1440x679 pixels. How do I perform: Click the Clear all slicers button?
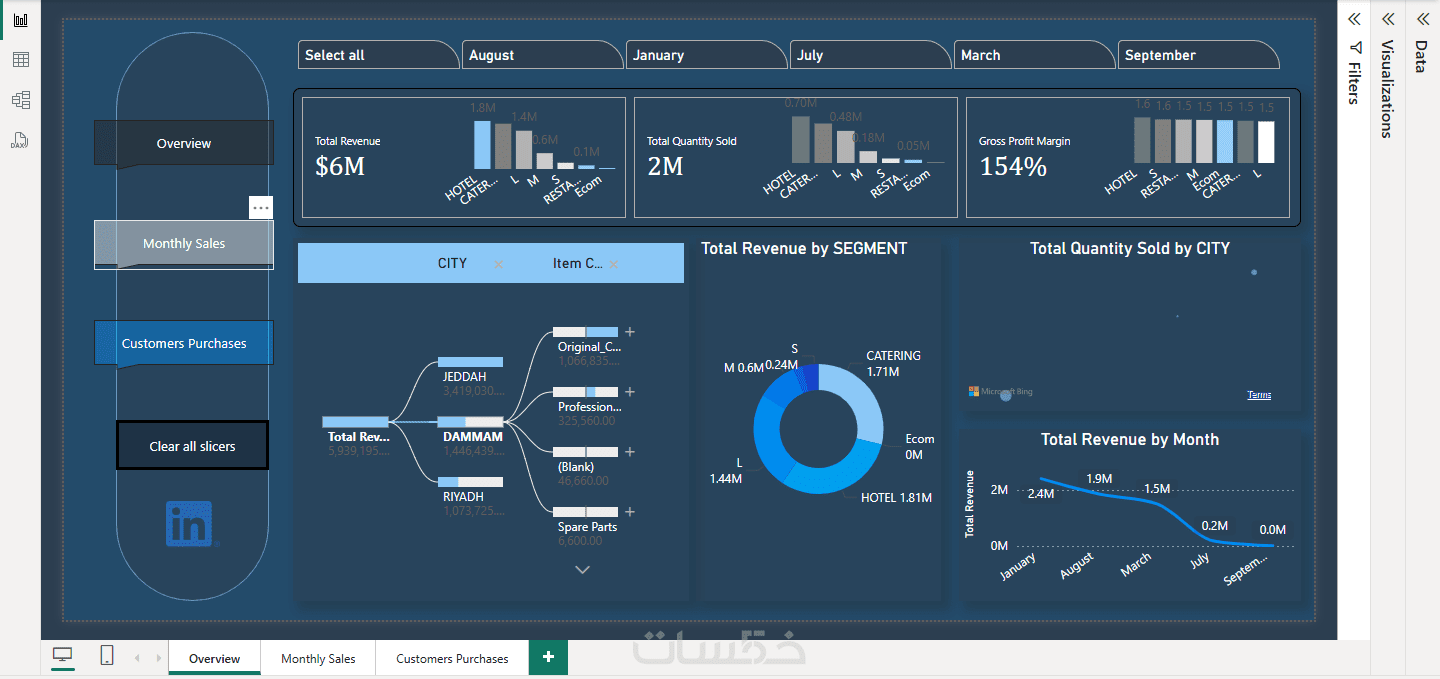click(x=193, y=446)
